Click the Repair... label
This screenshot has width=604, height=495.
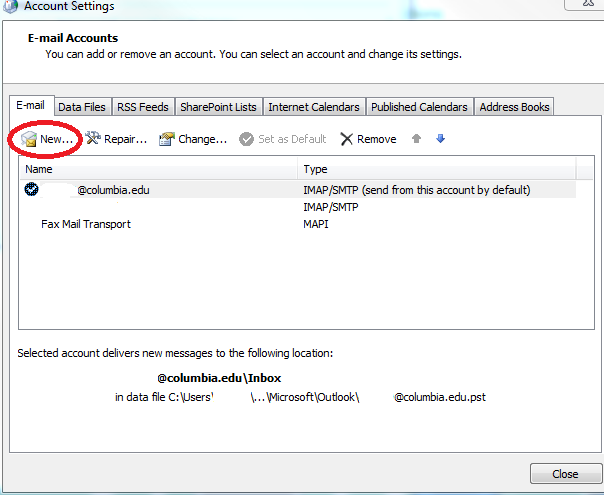(126, 139)
